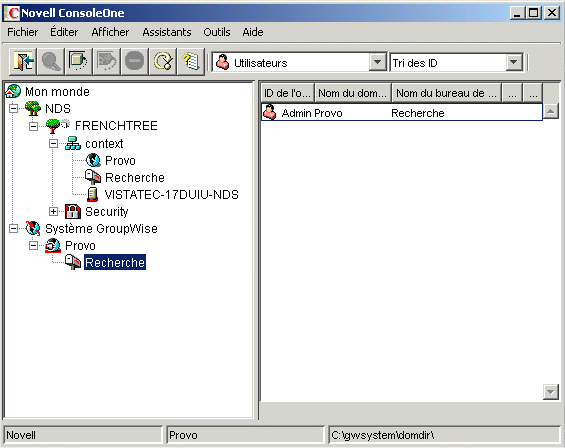
Task: Open the Assistants menu
Action: [x=166, y=32]
